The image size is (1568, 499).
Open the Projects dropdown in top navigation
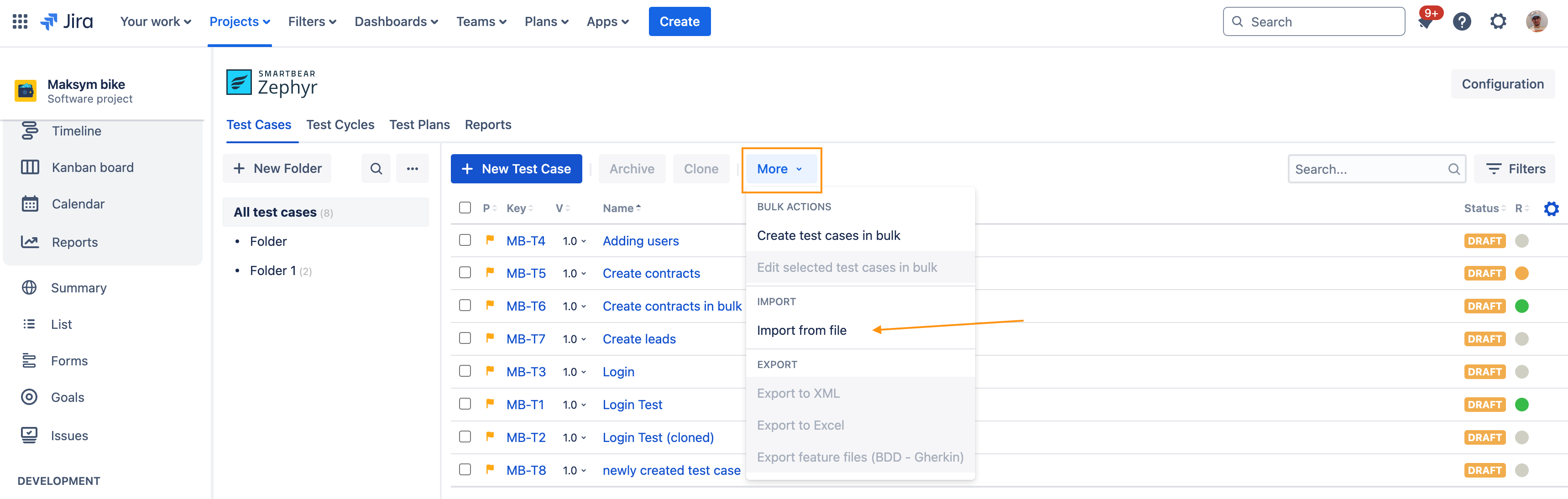pyautogui.click(x=239, y=22)
